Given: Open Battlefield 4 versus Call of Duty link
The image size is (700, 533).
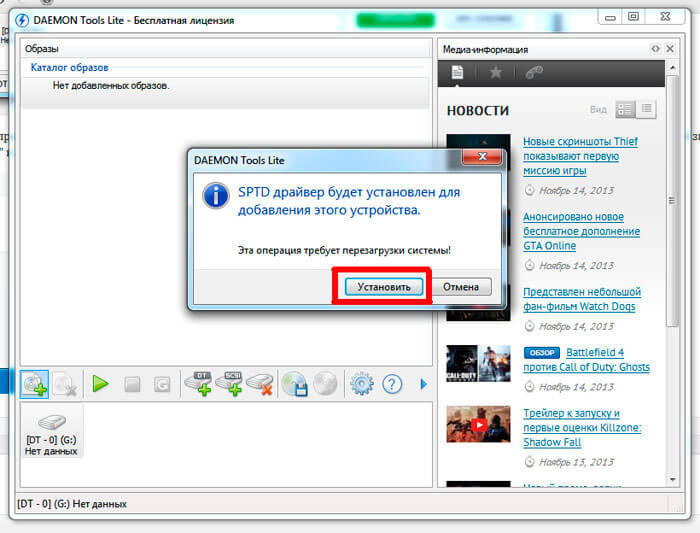Looking at the screenshot, I should (587, 359).
